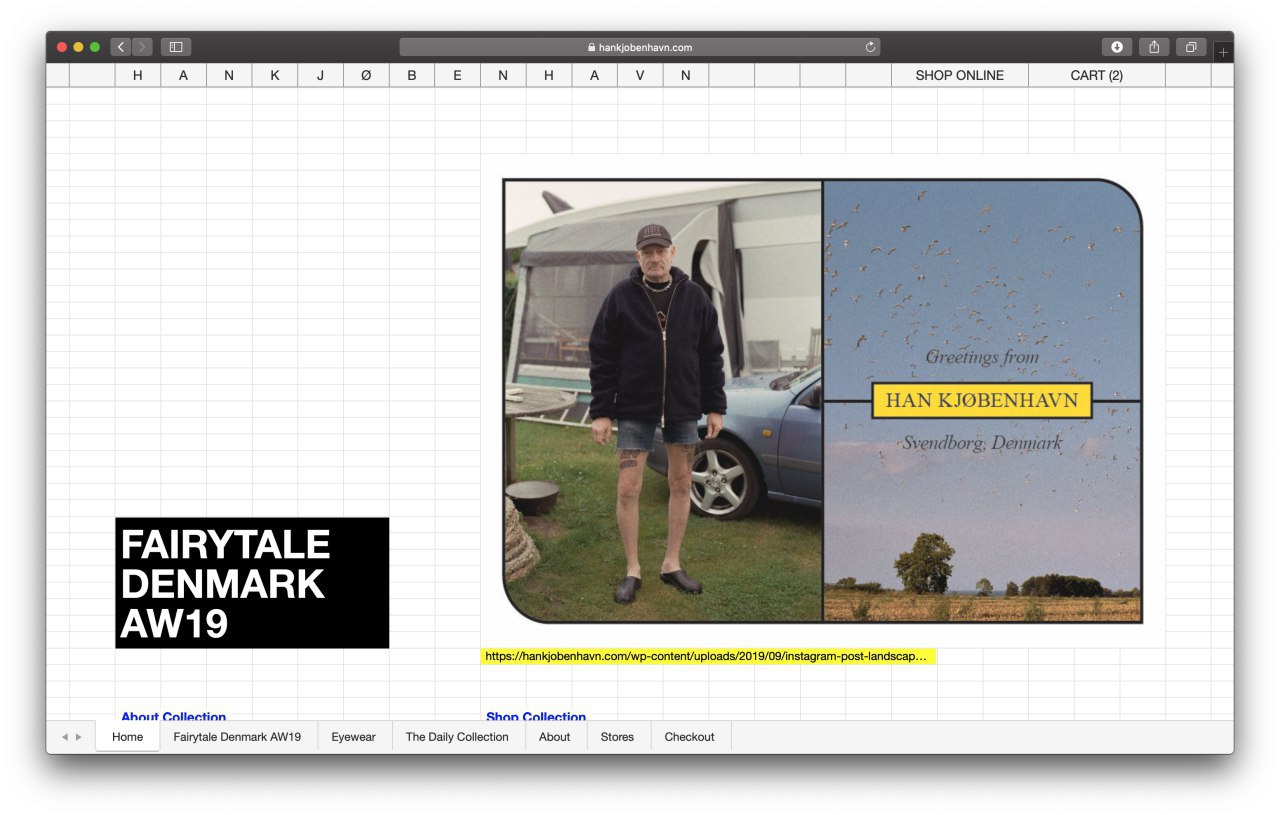Click the yellow HAN KJØBENHAVN label on postcard
The image size is (1280, 815).
click(982, 401)
